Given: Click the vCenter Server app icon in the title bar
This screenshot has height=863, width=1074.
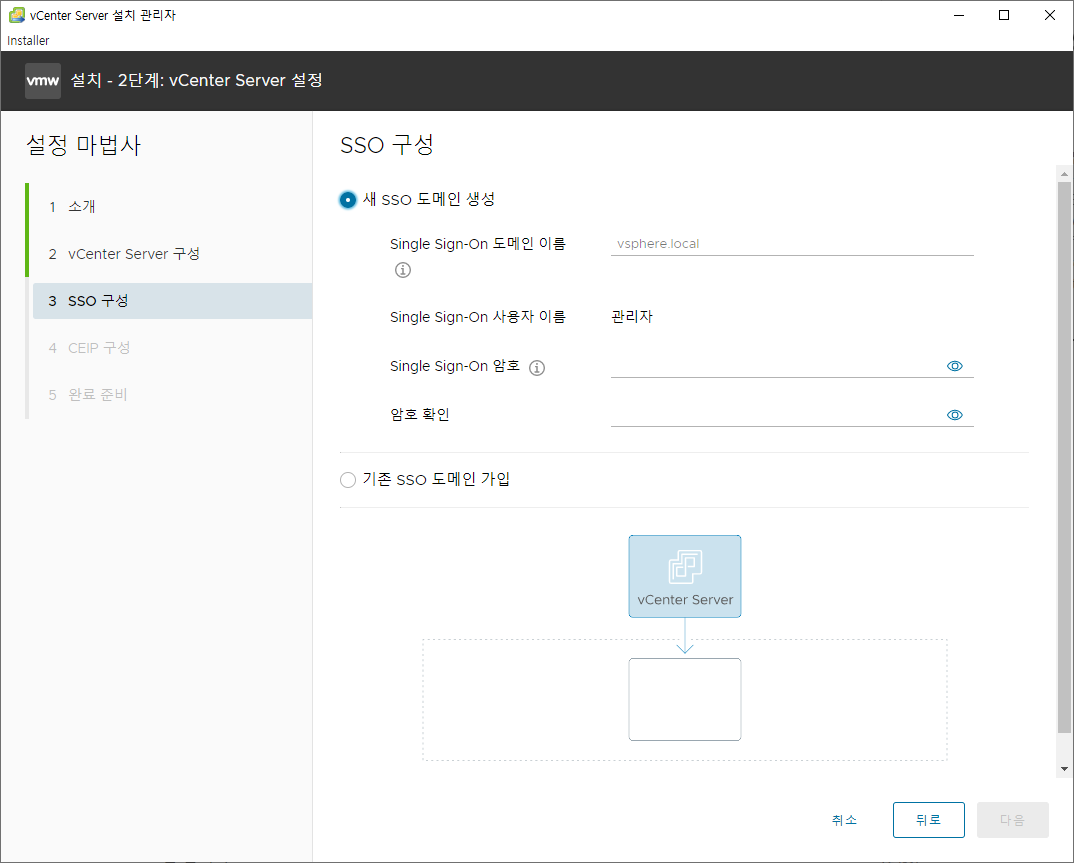Looking at the screenshot, I should [x=16, y=15].
